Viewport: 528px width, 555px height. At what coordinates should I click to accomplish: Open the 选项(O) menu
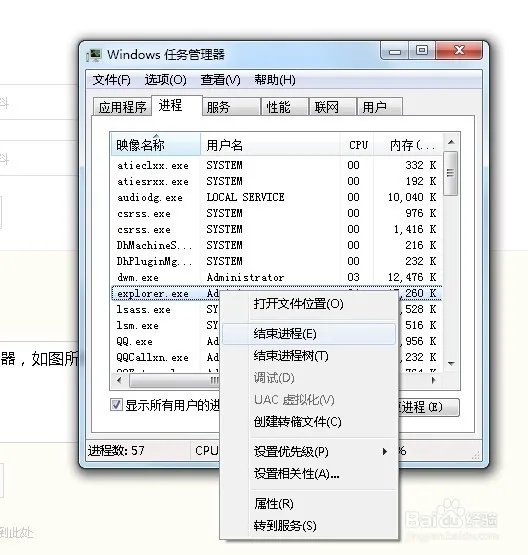[x=165, y=80]
